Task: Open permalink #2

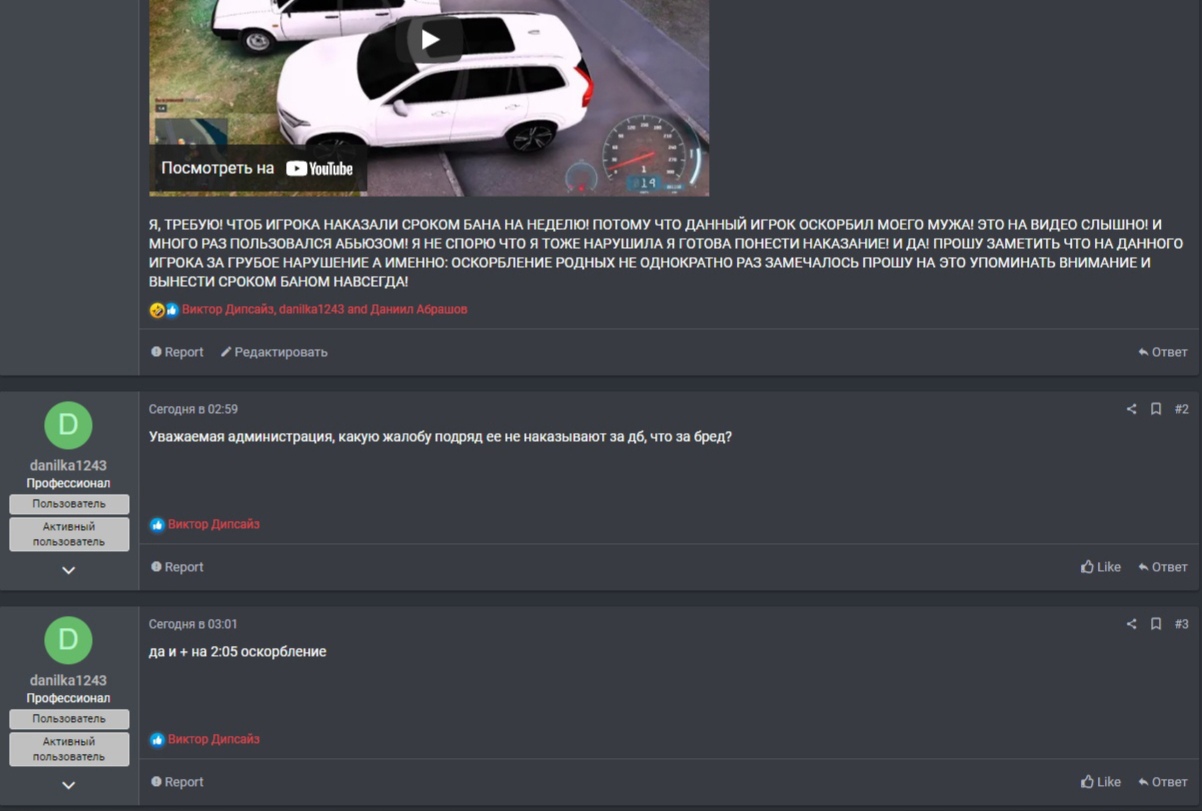Action: 1182,409
